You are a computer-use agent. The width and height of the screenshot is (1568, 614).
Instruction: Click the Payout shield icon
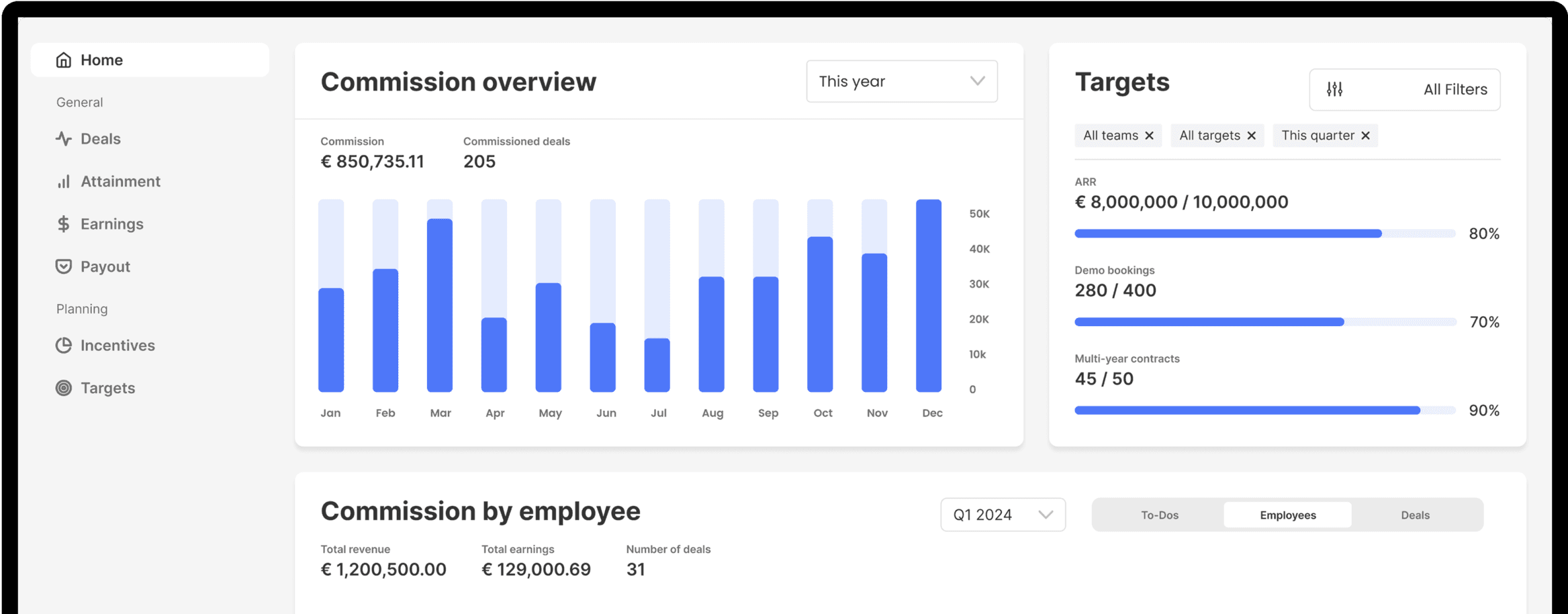[63, 266]
